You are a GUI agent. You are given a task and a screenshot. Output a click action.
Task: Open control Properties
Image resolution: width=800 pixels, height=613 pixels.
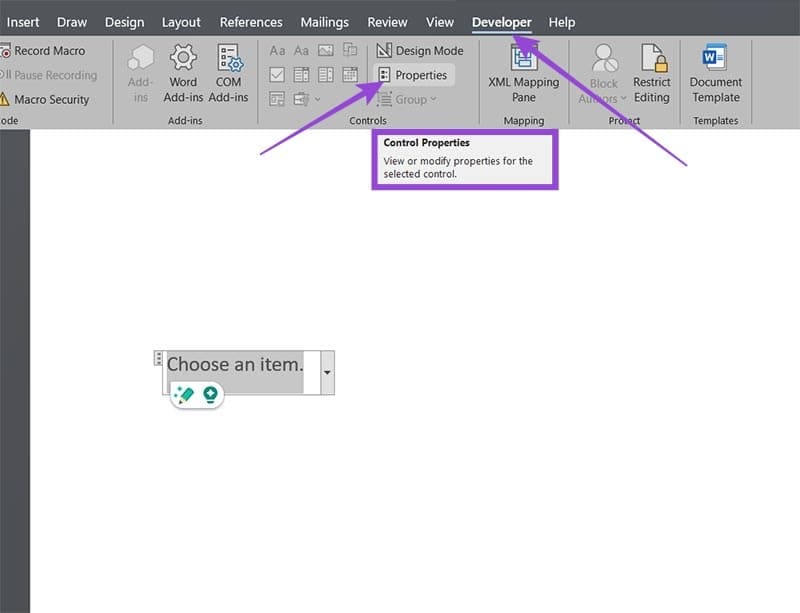413,75
